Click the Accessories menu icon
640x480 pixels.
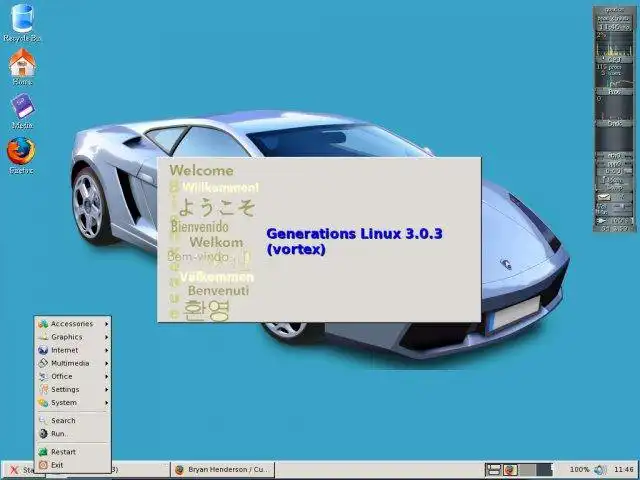[x=43, y=324]
